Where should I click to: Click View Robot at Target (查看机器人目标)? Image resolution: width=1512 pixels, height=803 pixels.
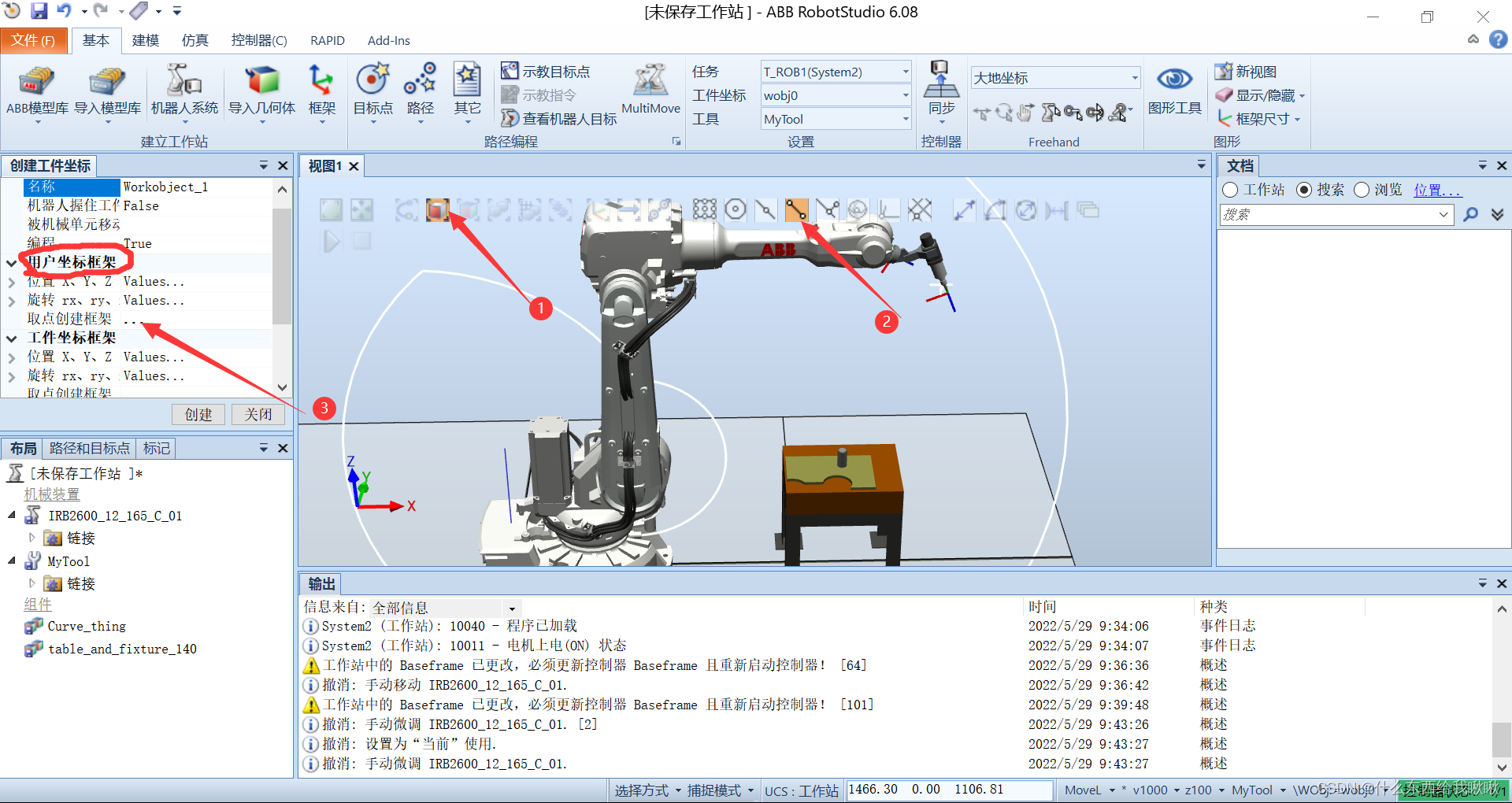[559, 119]
